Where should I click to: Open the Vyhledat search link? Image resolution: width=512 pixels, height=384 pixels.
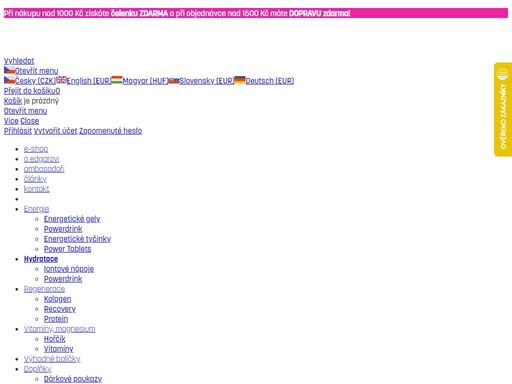[x=19, y=61]
